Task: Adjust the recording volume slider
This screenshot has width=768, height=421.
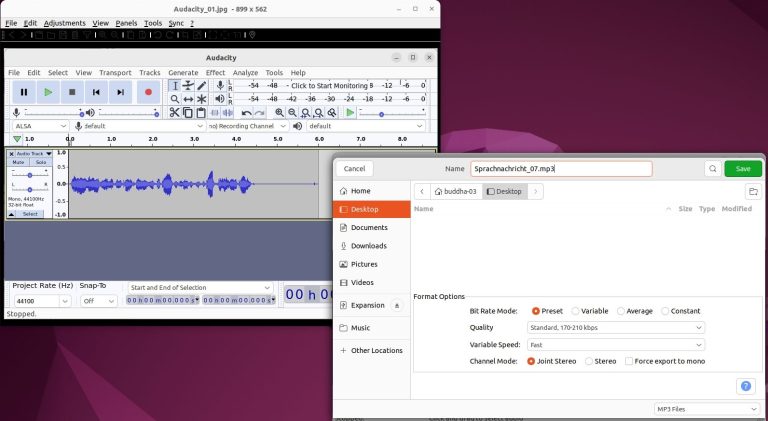Action: [54, 114]
